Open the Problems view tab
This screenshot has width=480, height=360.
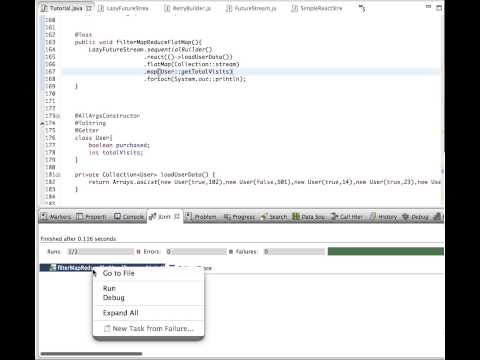click(201, 217)
